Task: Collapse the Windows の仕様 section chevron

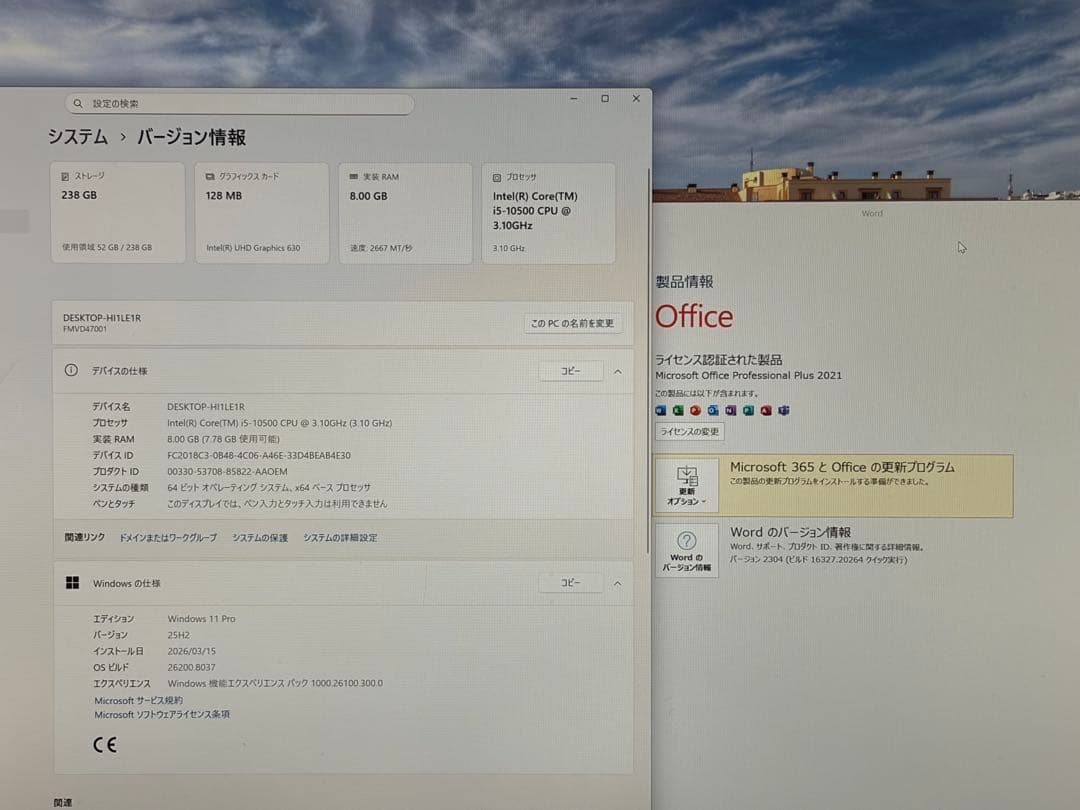Action: [x=618, y=583]
